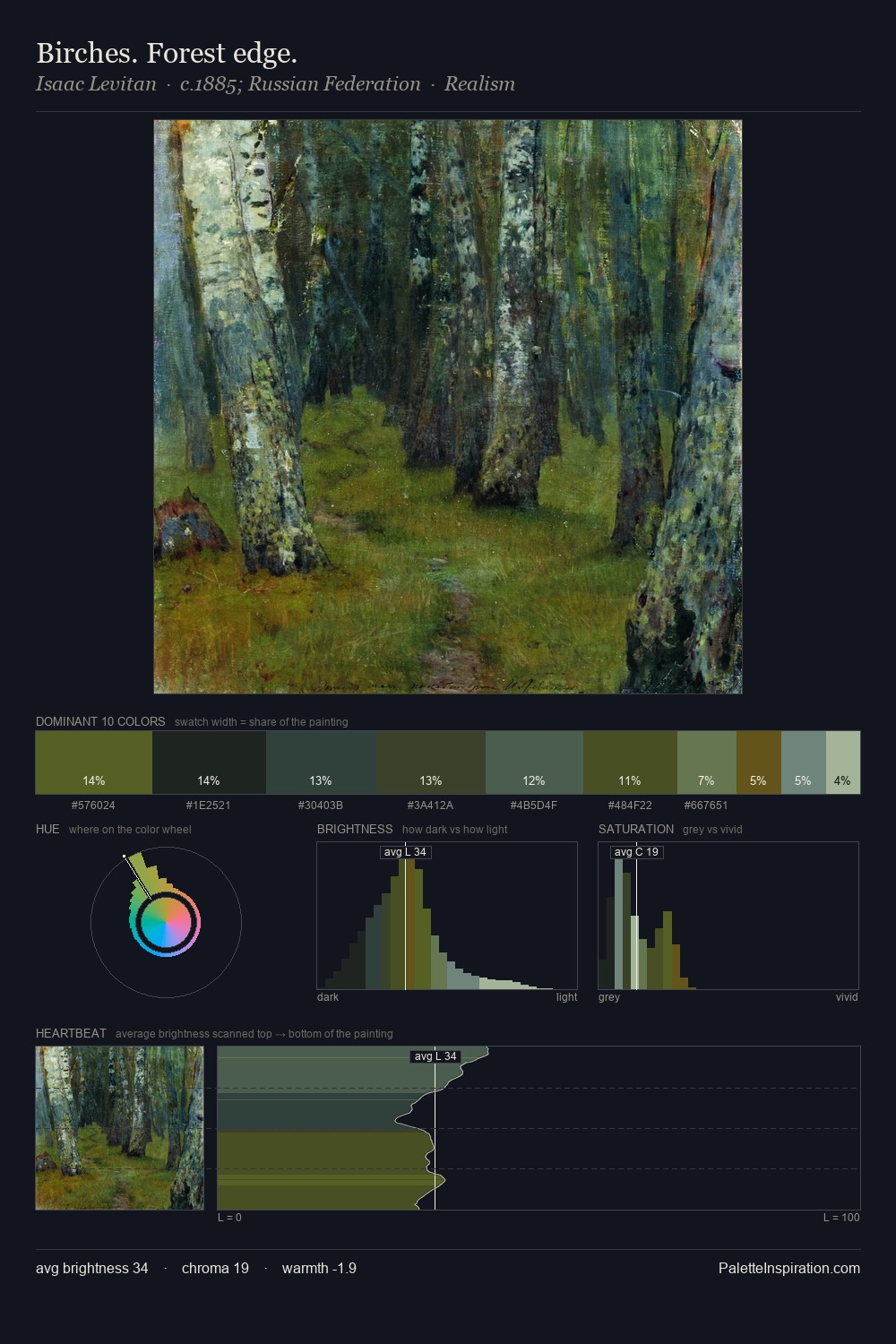This screenshot has width=896, height=1344.
Task: Click the 'warmth -1.9' footer stat
Action: pos(319,1269)
